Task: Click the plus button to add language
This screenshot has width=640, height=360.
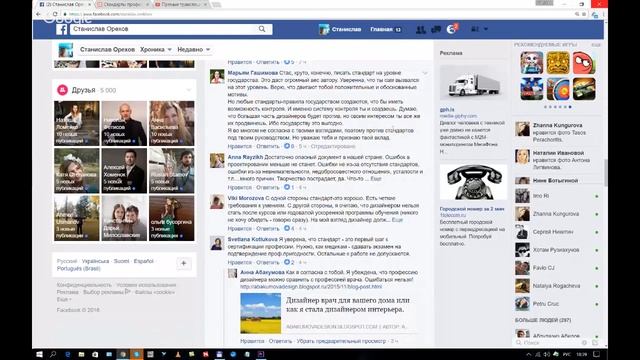Action: pyautogui.click(x=184, y=263)
